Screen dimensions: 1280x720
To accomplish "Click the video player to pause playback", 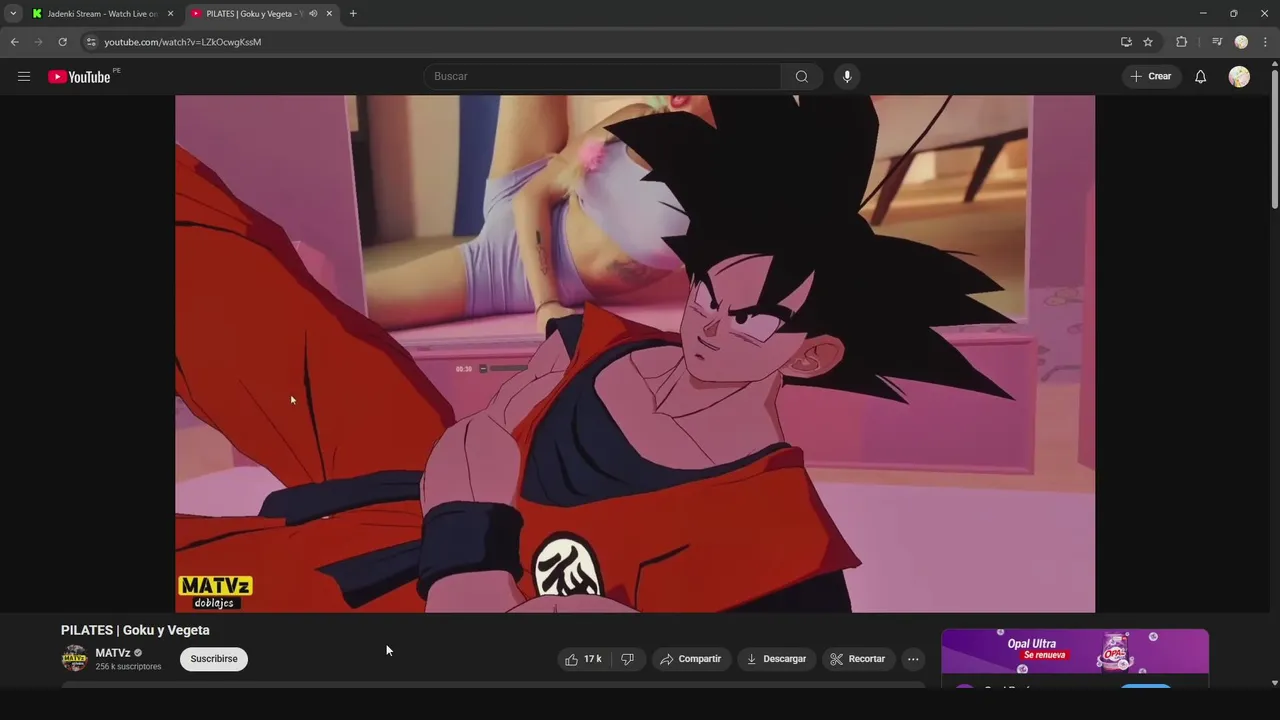I will [635, 353].
